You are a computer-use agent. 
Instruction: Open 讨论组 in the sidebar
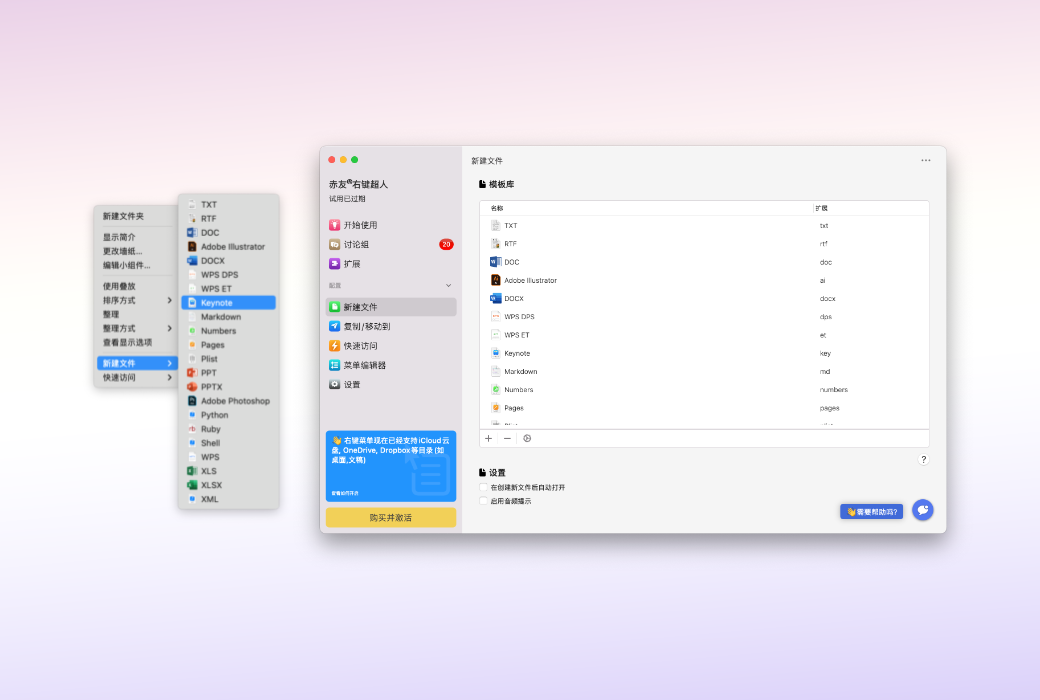pyautogui.click(x=391, y=244)
